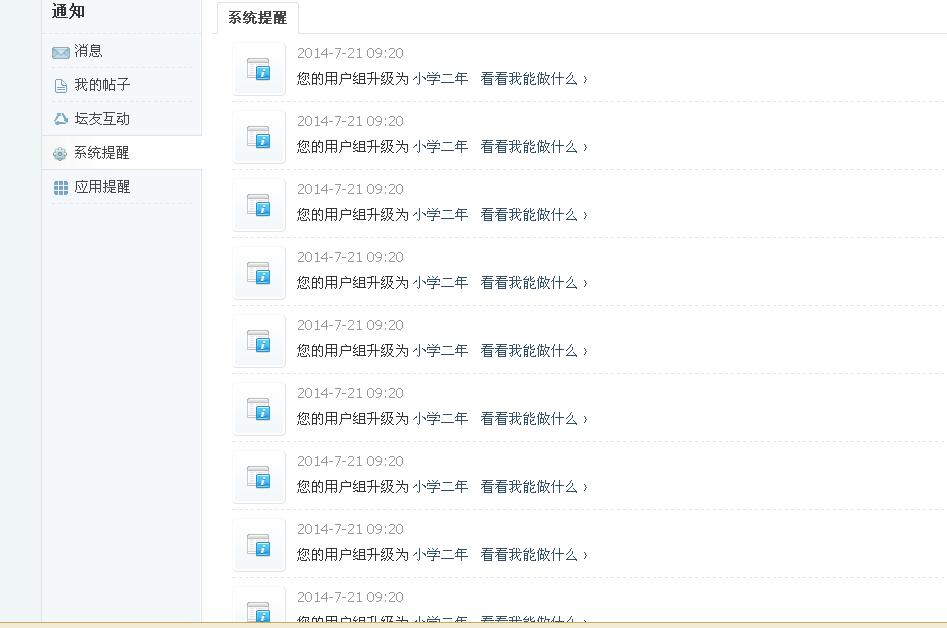The image size is (947, 628).
Task: Click the document icon beside 我的帖子
Action: pos(61,86)
